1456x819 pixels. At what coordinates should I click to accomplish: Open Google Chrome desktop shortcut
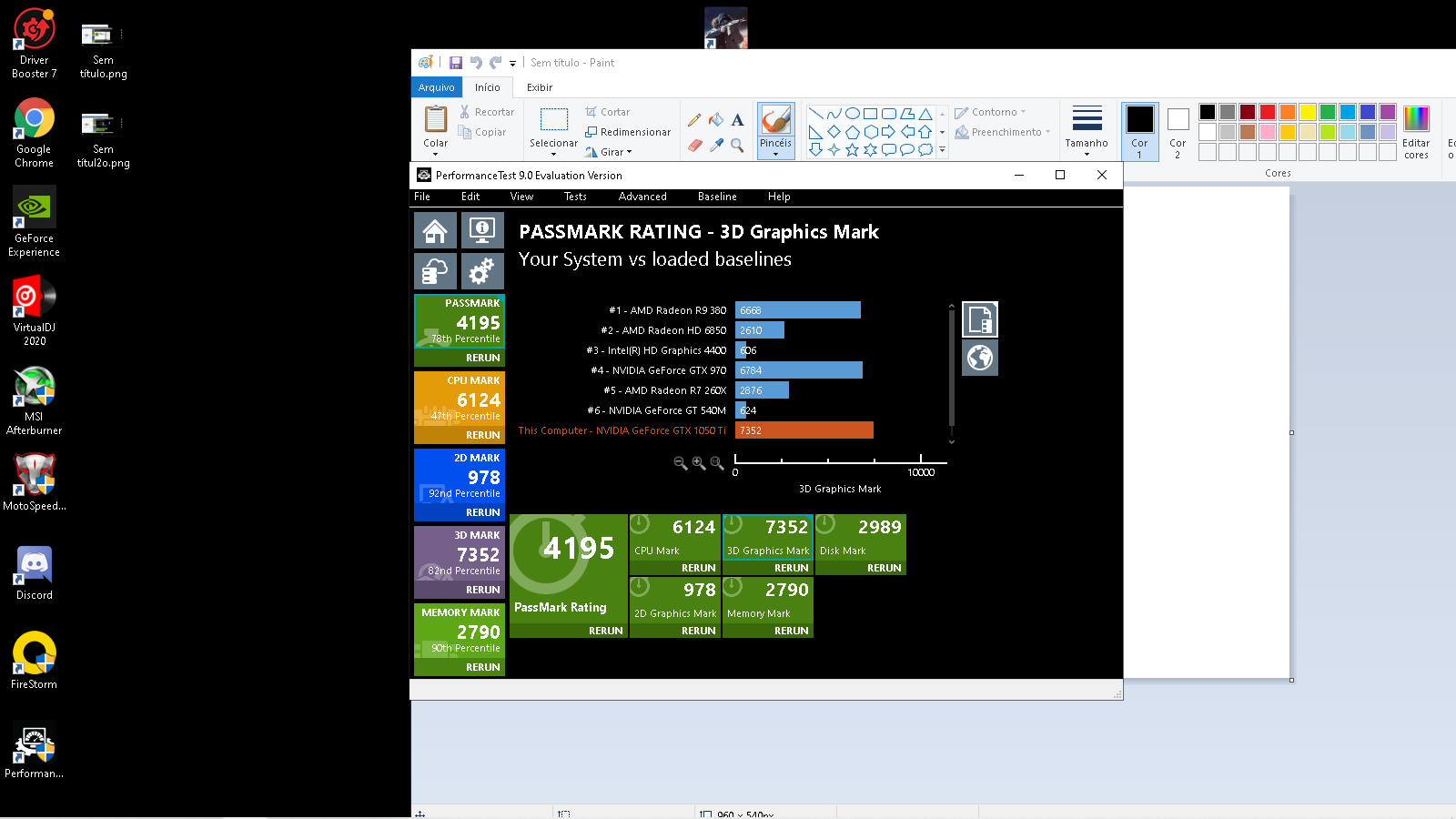[x=35, y=134]
